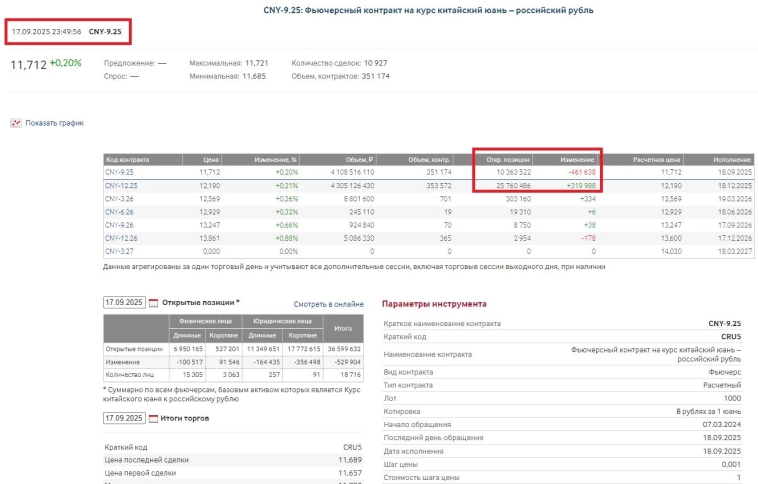Click CNY-9.25 link in the contracts table
758x484 pixels.
coord(119,172)
